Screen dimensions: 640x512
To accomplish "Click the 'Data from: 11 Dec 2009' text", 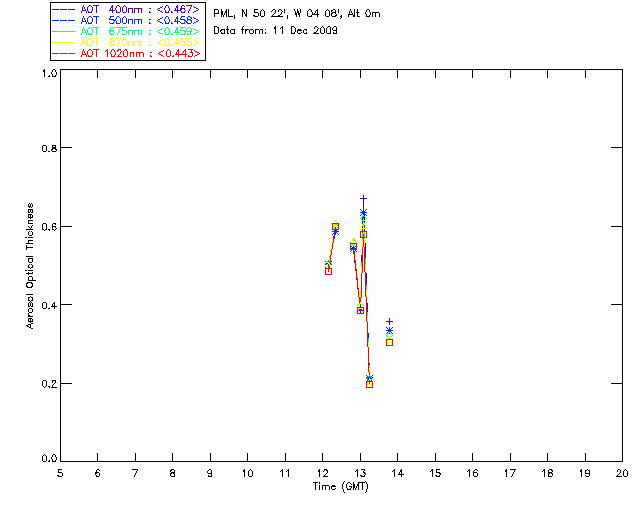I will (x=276, y=30).
